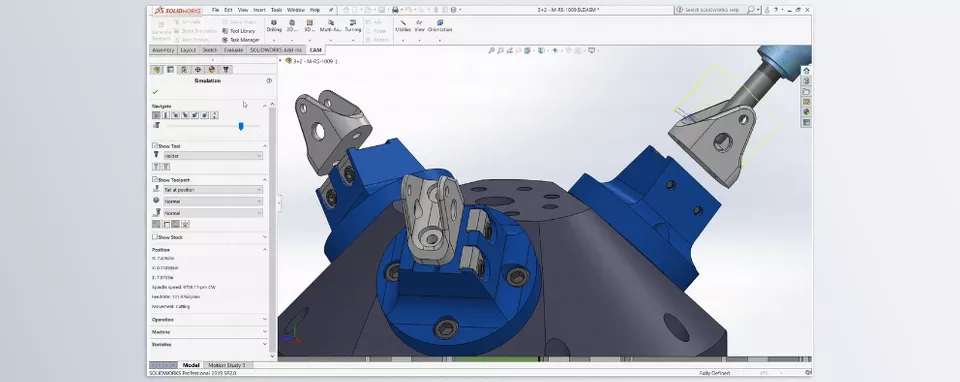
Task: Select the DisplayManager color ball tab
Action: click(212, 70)
